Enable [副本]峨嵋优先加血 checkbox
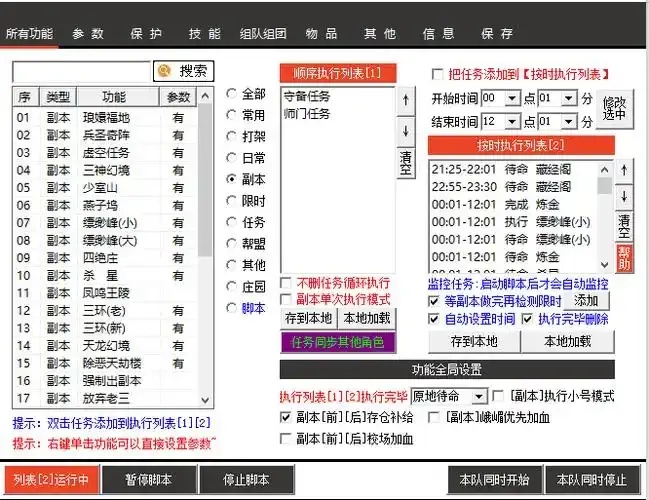 434,417
